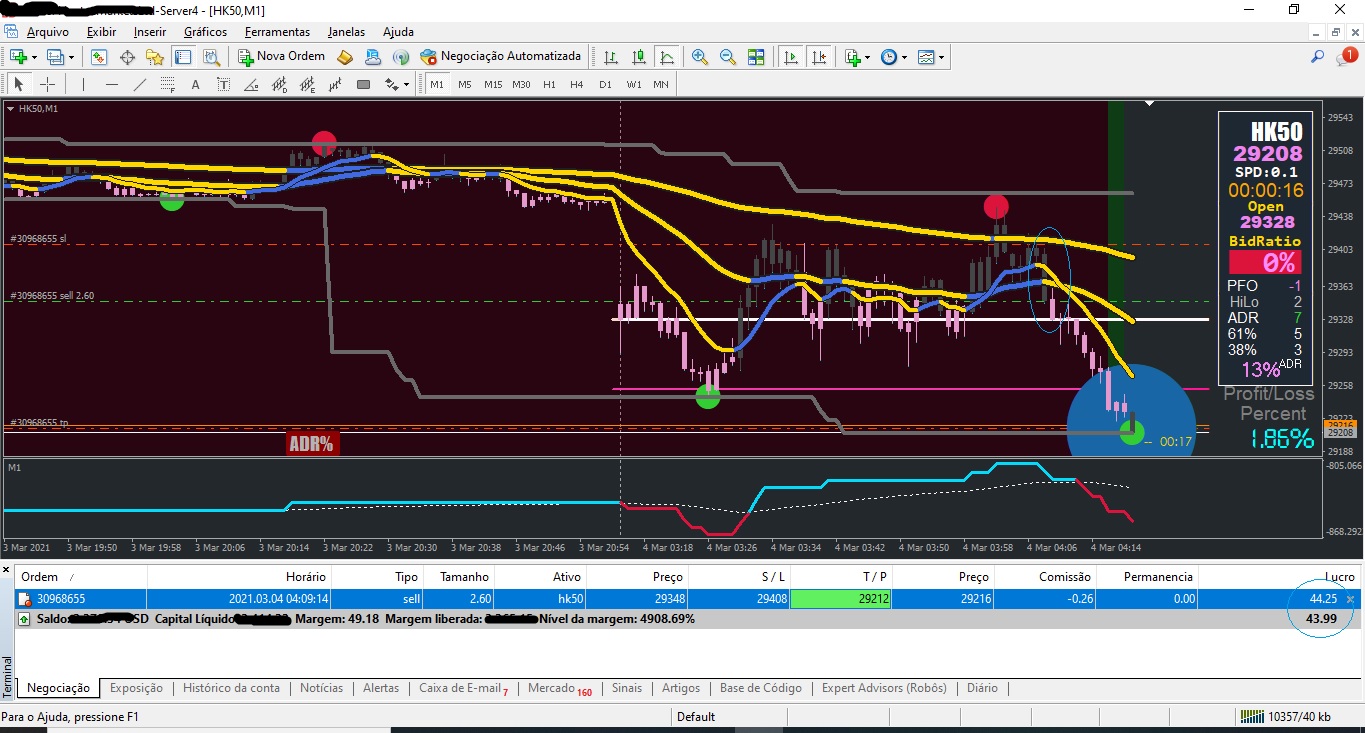Open Fibonacci retracement tool
This screenshot has width=1365, height=733.
tap(168, 85)
